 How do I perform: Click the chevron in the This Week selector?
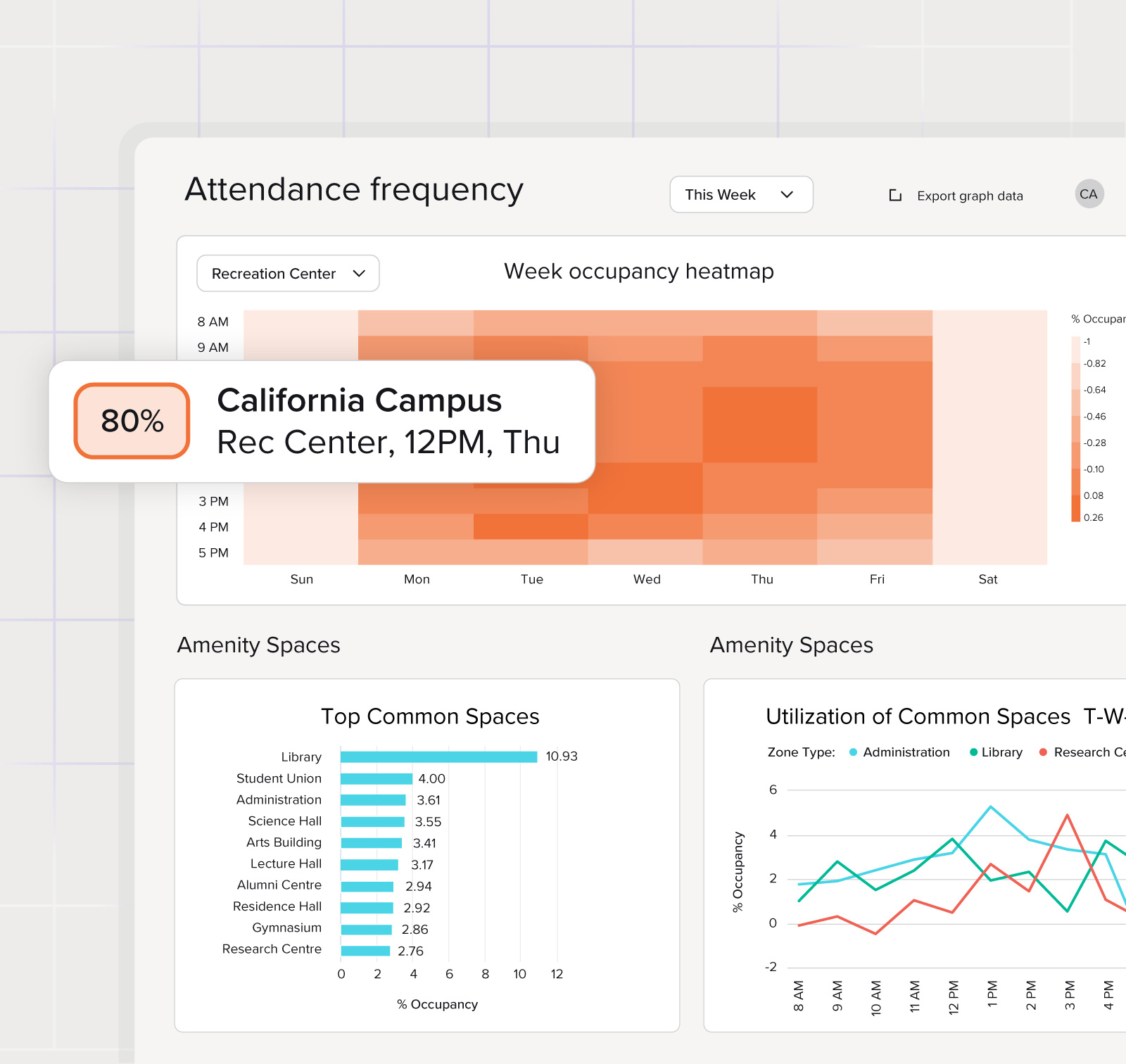tap(787, 195)
